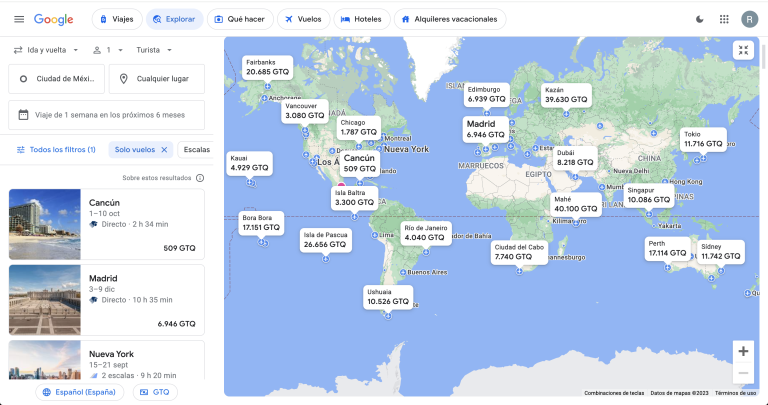768x405 pixels.
Task: Collapse the map fullscreen toggle icon
Action: pyautogui.click(x=743, y=50)
